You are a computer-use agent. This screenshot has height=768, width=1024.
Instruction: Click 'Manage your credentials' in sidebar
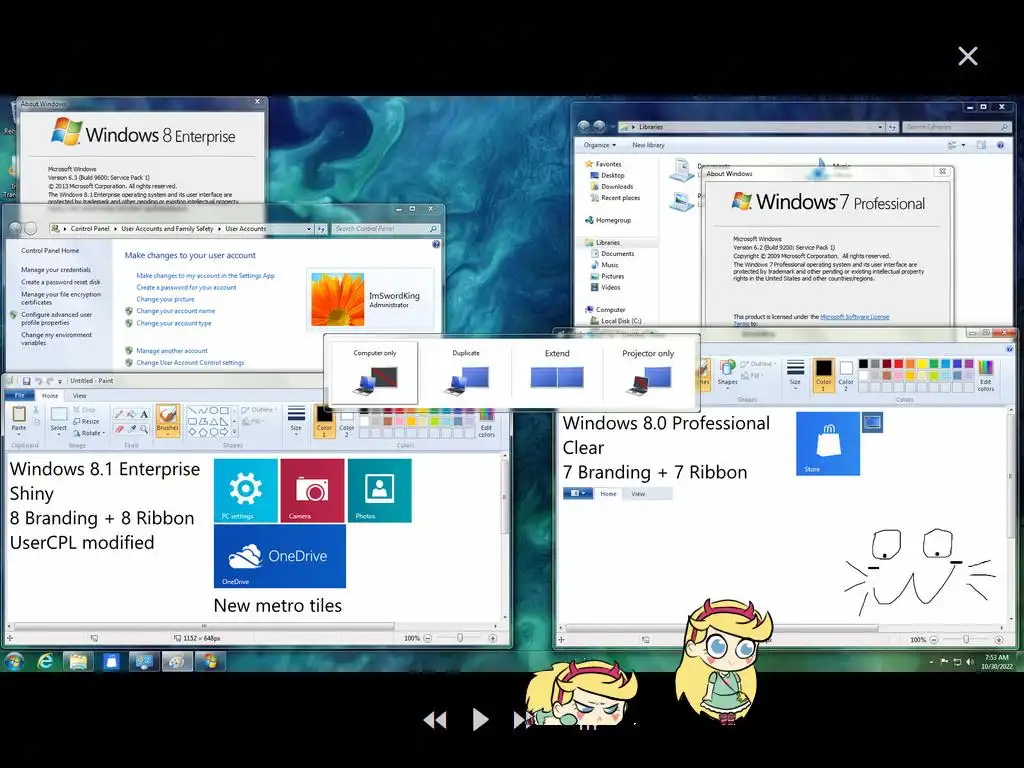tap(56, 270)
